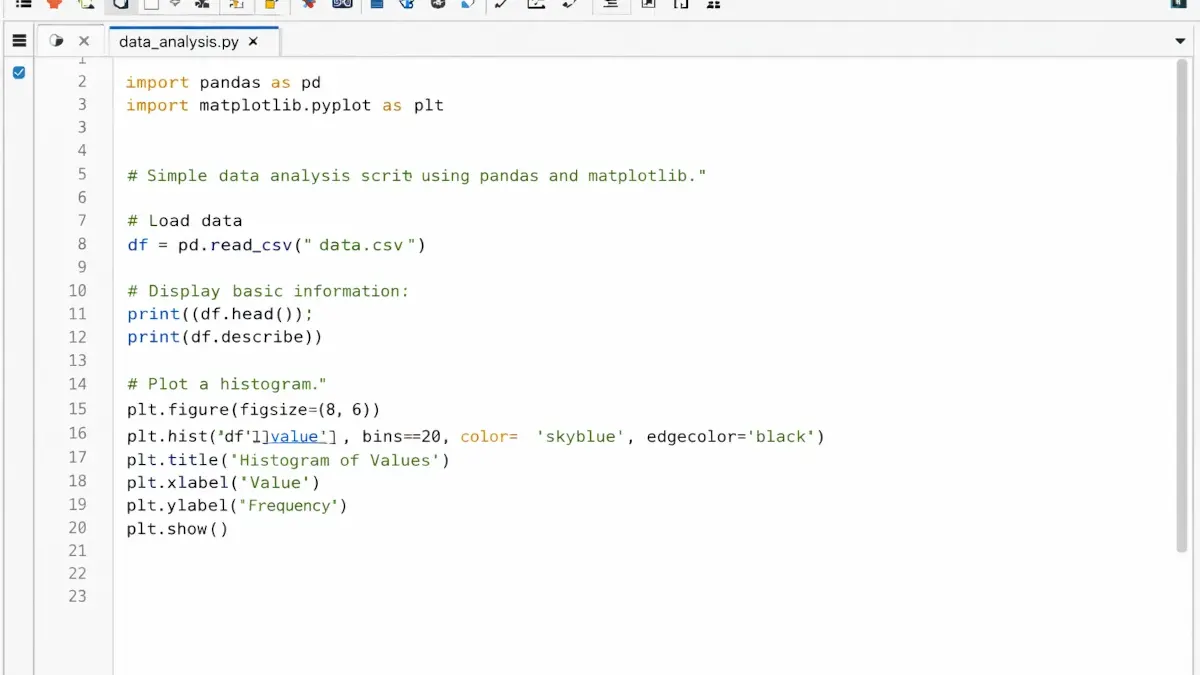Image resolution: width=1200 pixels, height=675 pixels.
Task: Click line number 20 in the gutter
Action: [x=78, y=527]
